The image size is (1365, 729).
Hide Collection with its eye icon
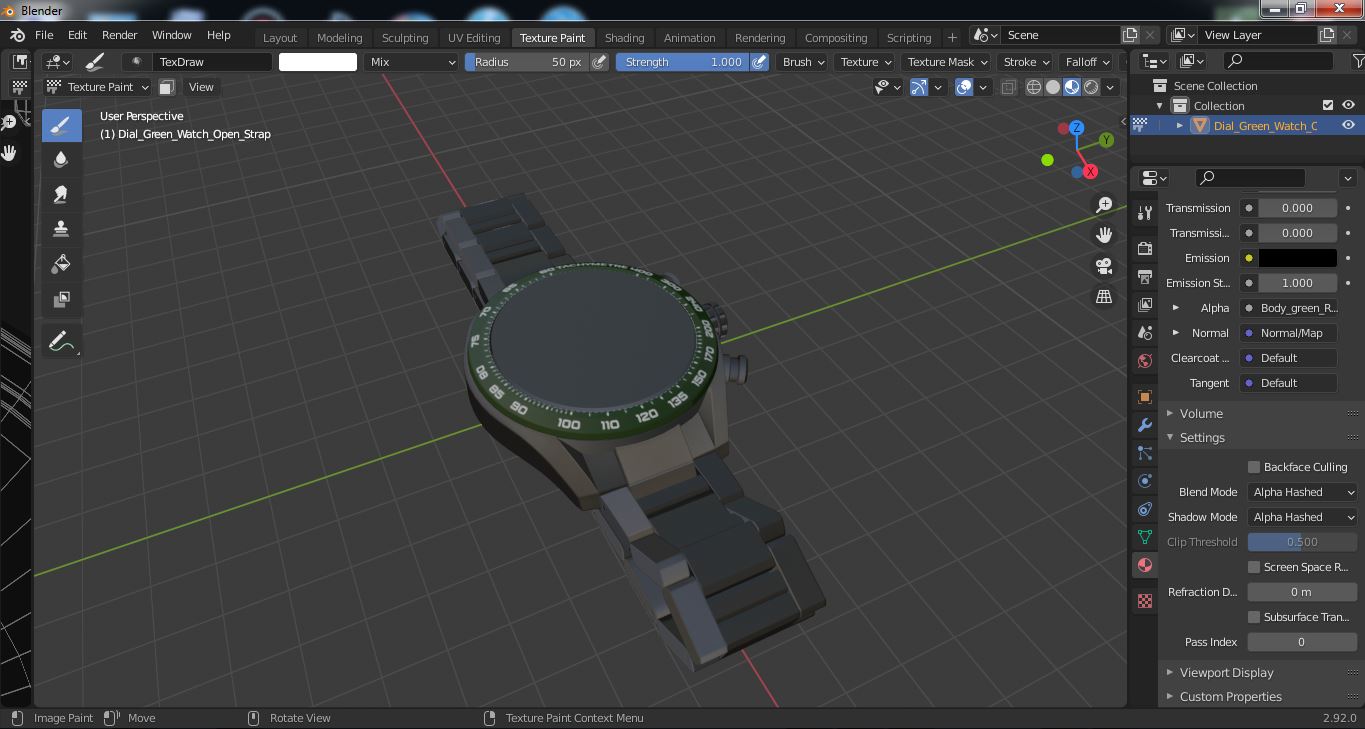pyautogui.click(x=1348, y=105)
